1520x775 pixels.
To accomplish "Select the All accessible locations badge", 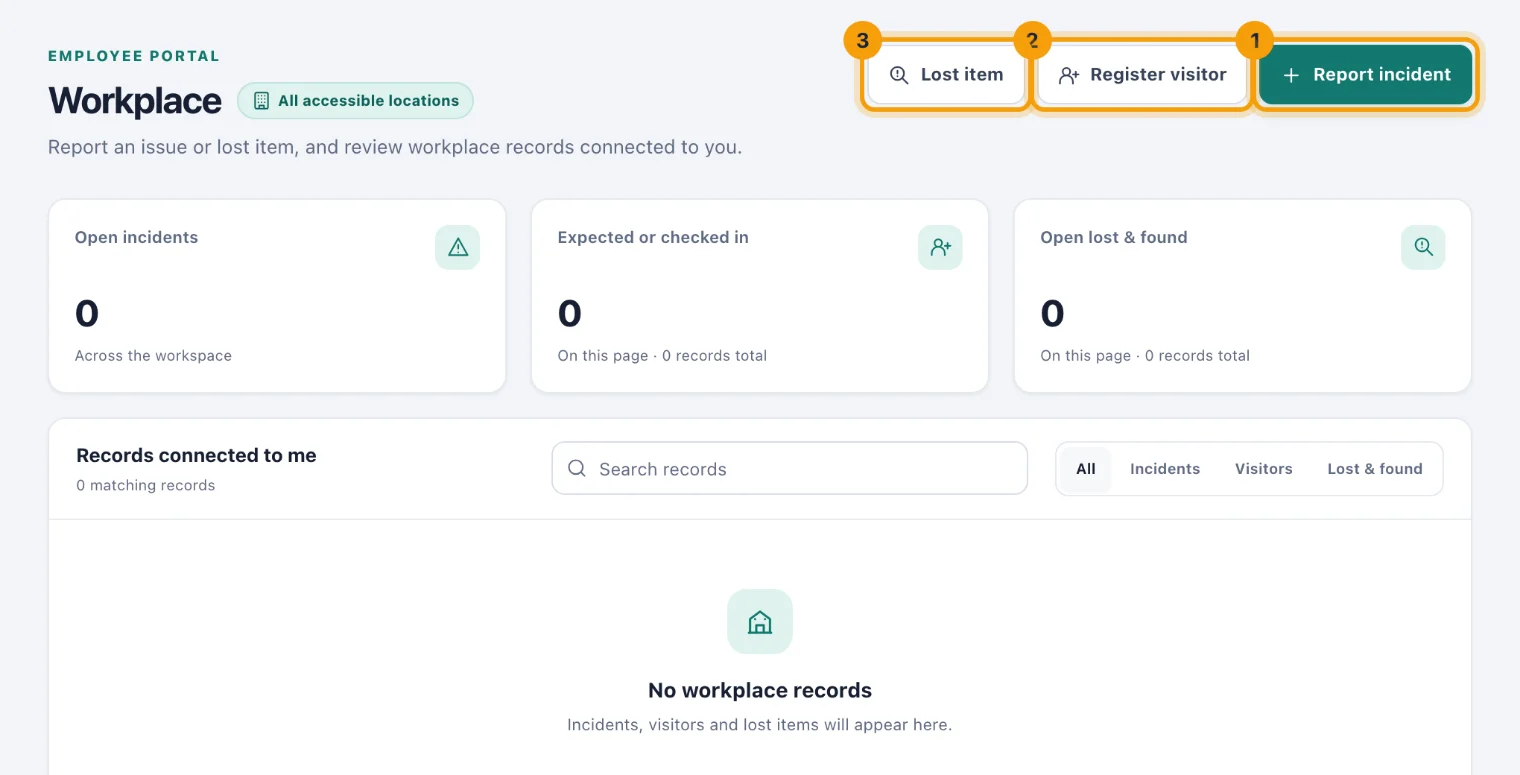I will (x=355, y=101).
